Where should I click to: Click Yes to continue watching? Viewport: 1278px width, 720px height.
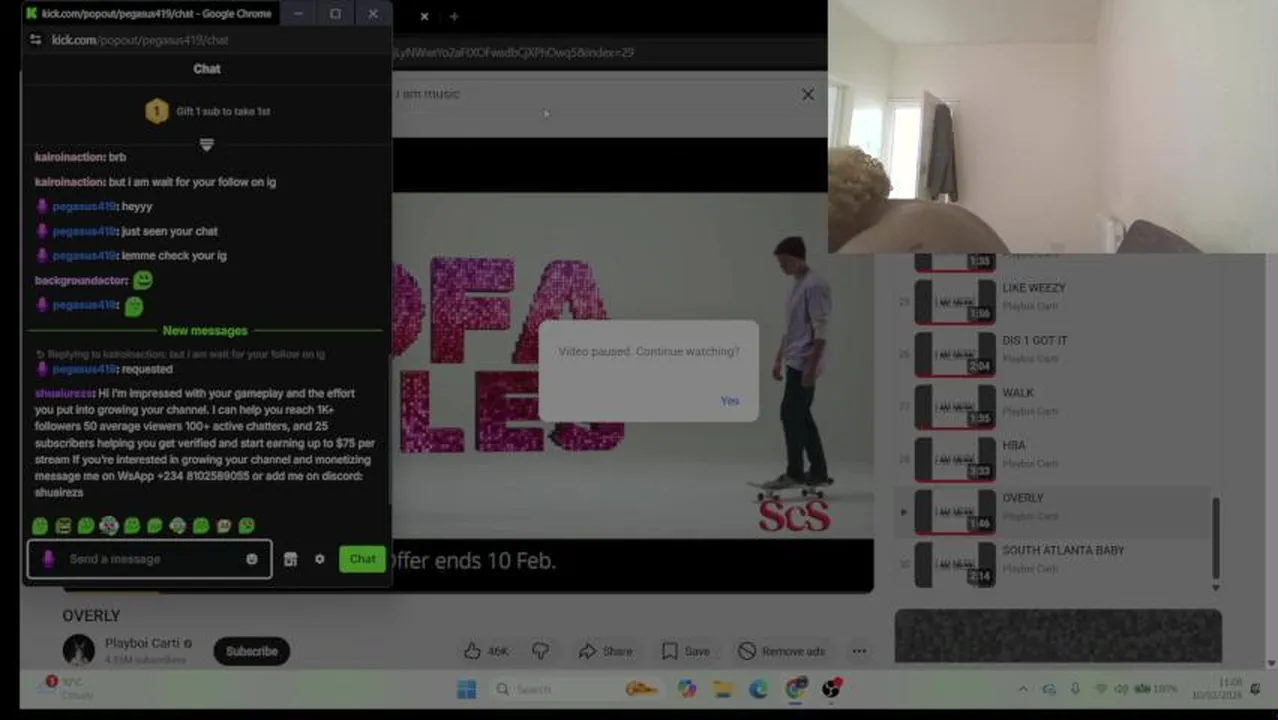pos(730,400)
